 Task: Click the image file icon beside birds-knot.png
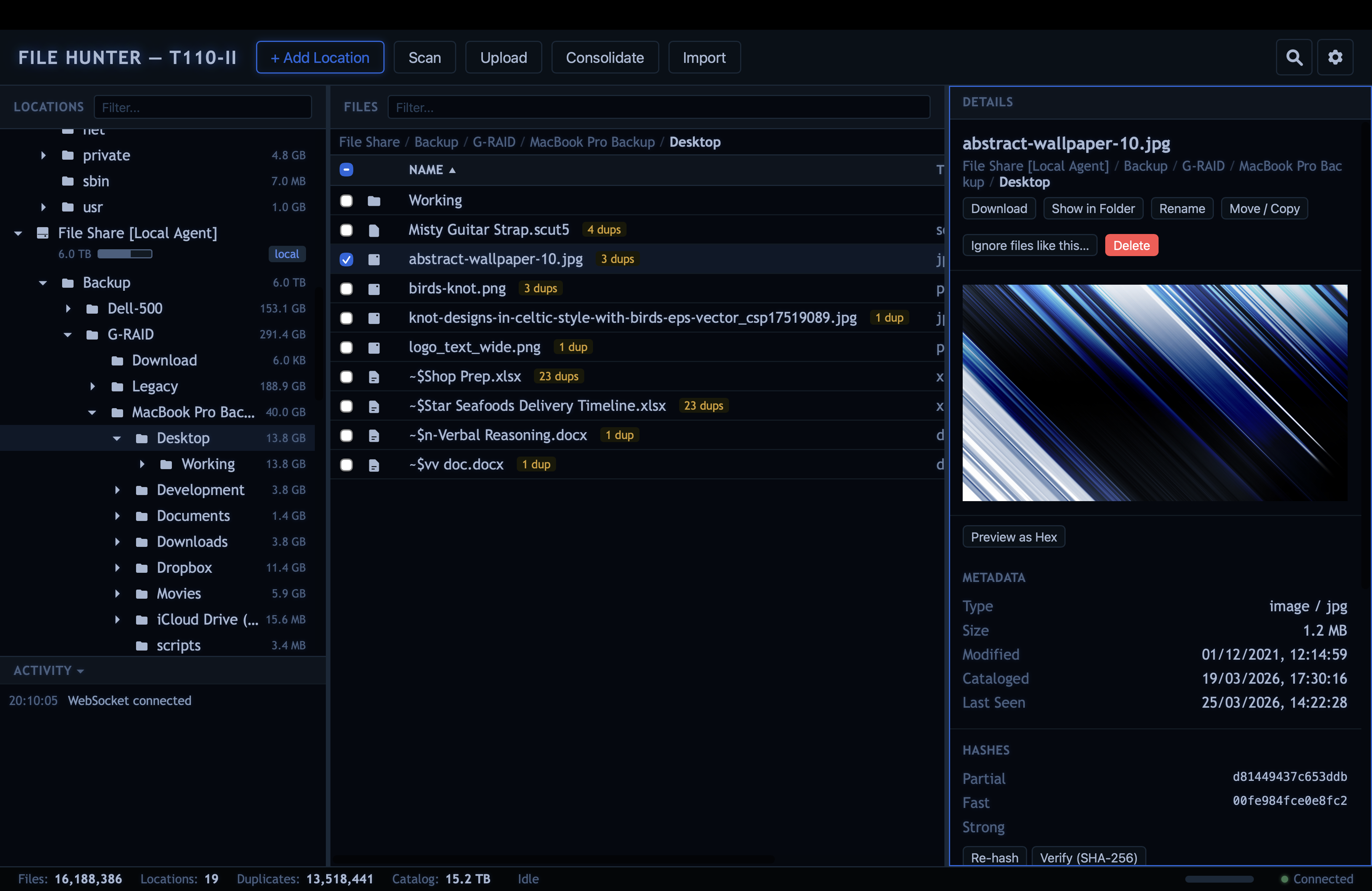[x=375, y=289]
